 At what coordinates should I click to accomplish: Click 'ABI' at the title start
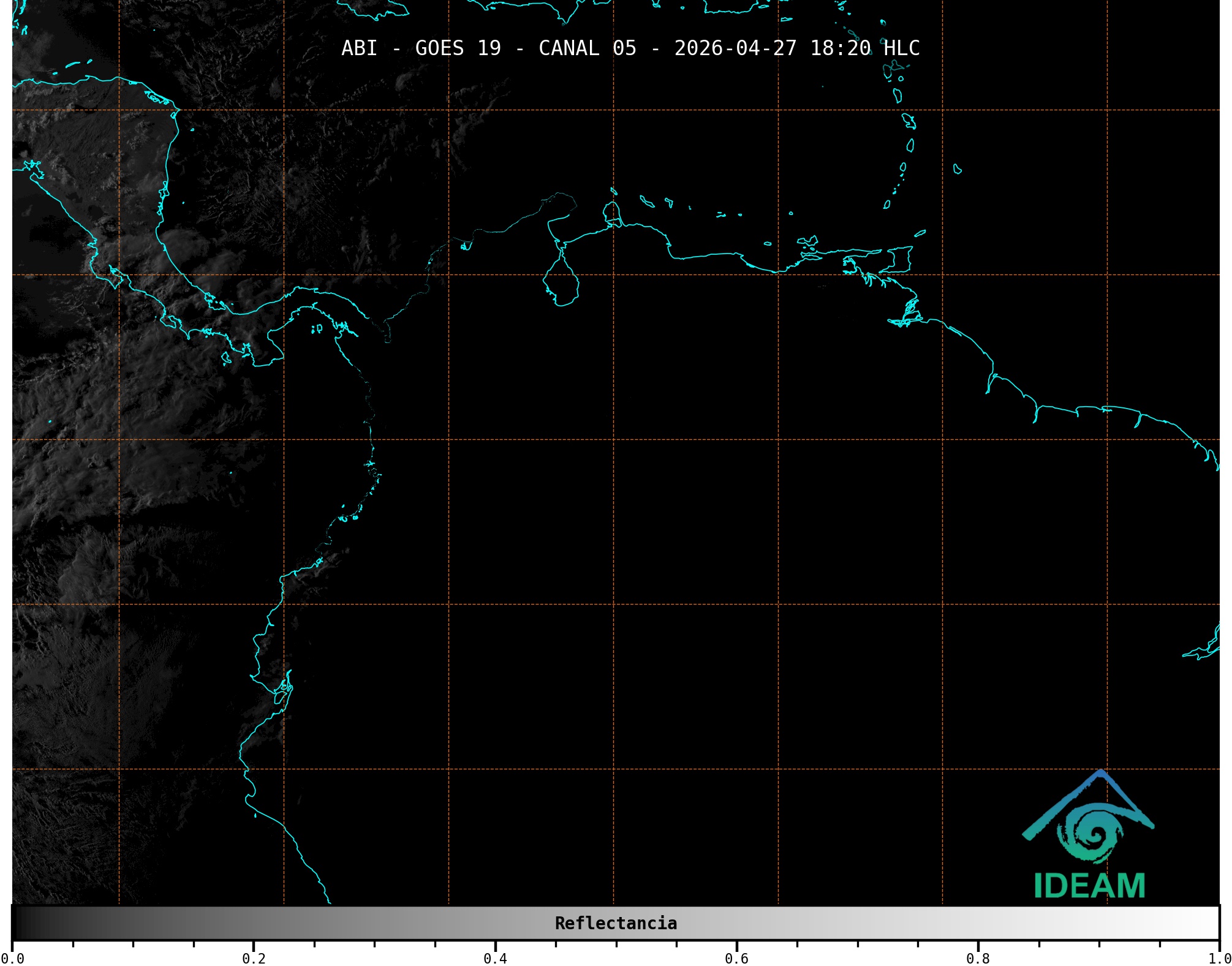click(x=359, y=48)
